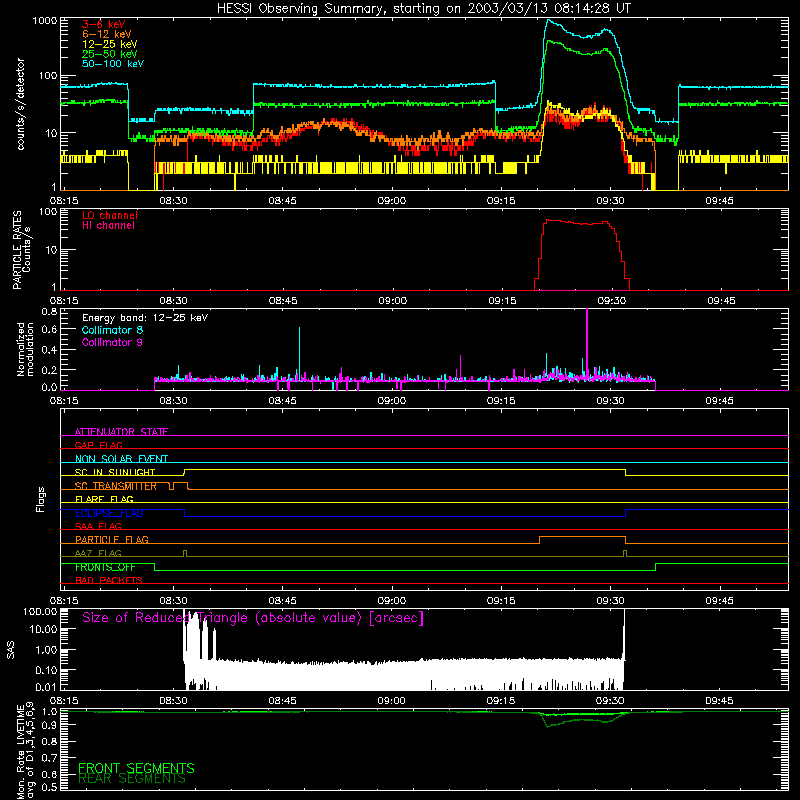Click the Flags panel axis label
The height and width of the screenshot is (800, 800).
pyautogui.click(x=41, y=499)
